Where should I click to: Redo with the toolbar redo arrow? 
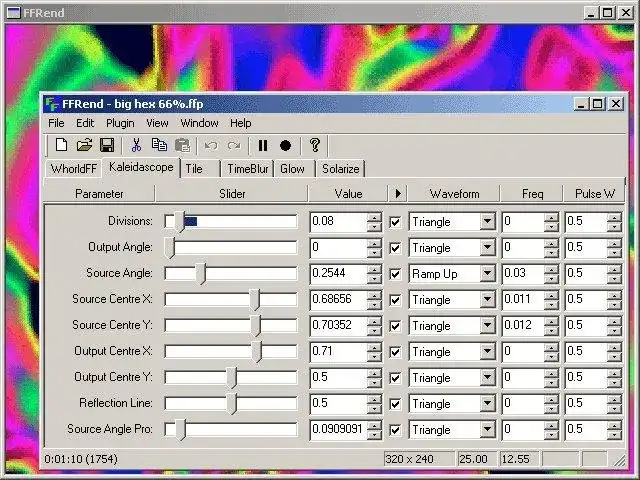pyautogui.click(x=234, y=145)
